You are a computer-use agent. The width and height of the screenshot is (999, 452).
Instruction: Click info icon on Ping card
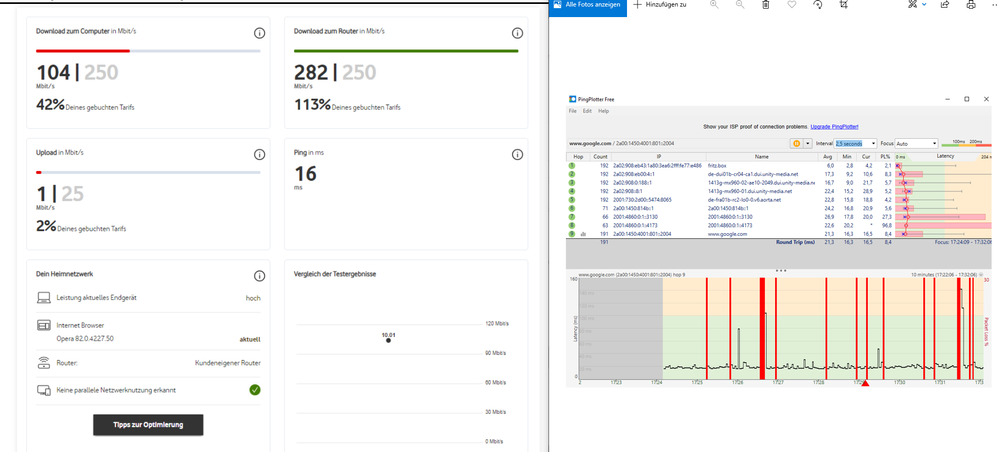coord(517,154)
